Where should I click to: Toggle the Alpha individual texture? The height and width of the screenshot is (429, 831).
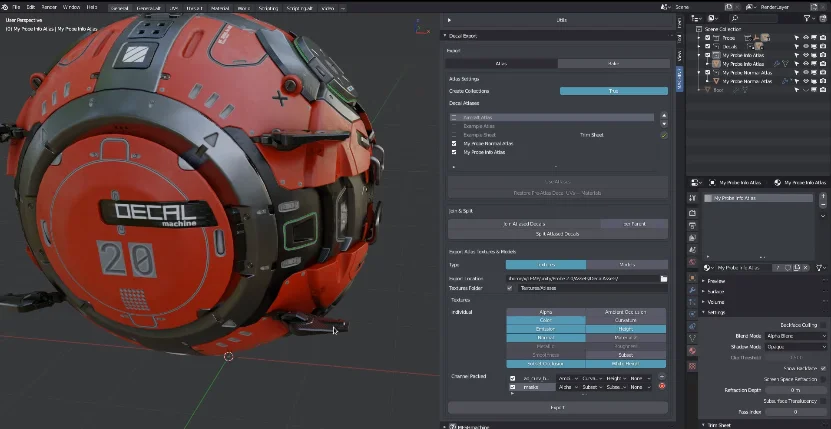pos(546,312)
